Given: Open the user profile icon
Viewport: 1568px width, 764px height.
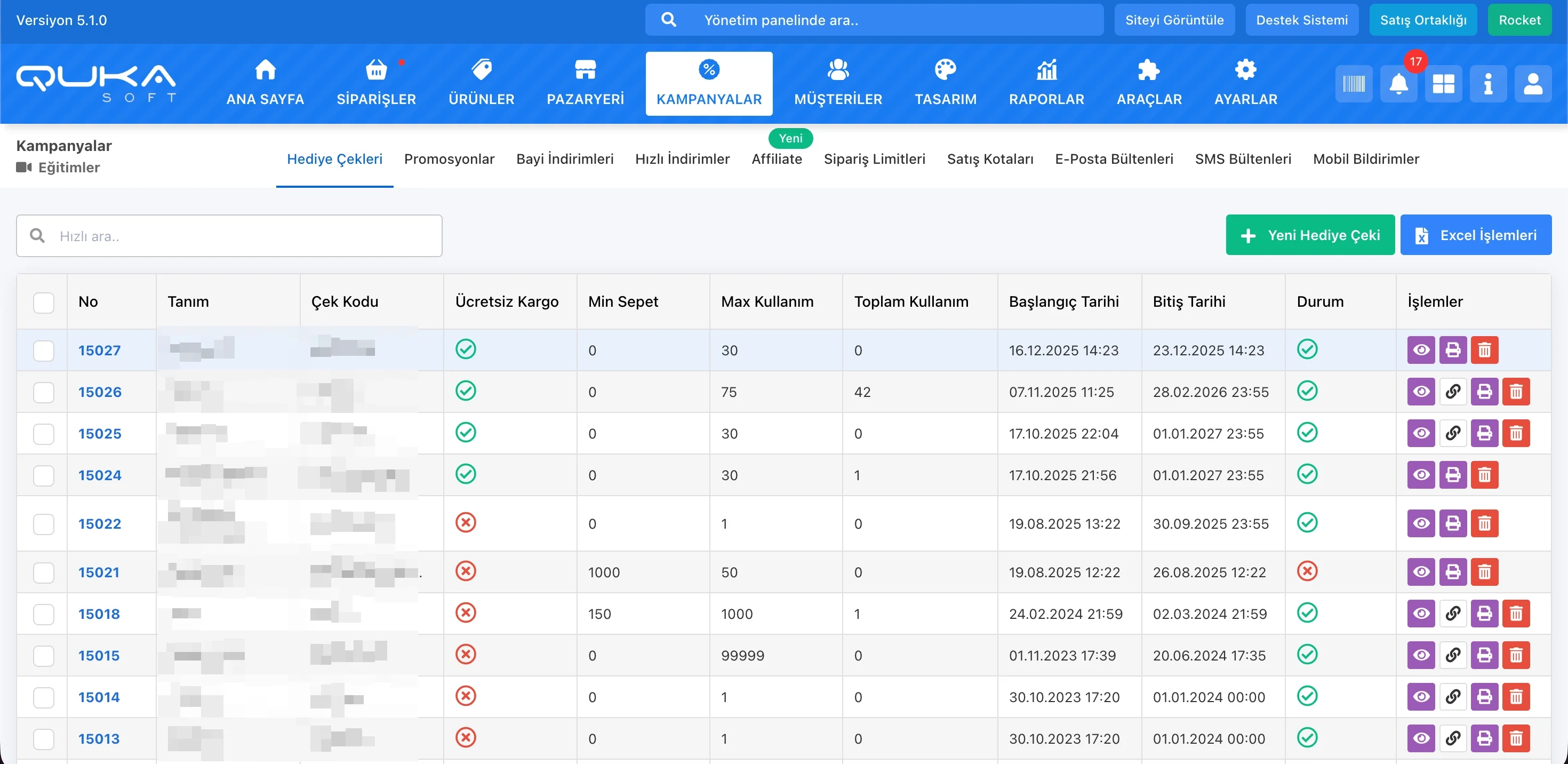Looking at the screenshot, I should click(1532, 84).
